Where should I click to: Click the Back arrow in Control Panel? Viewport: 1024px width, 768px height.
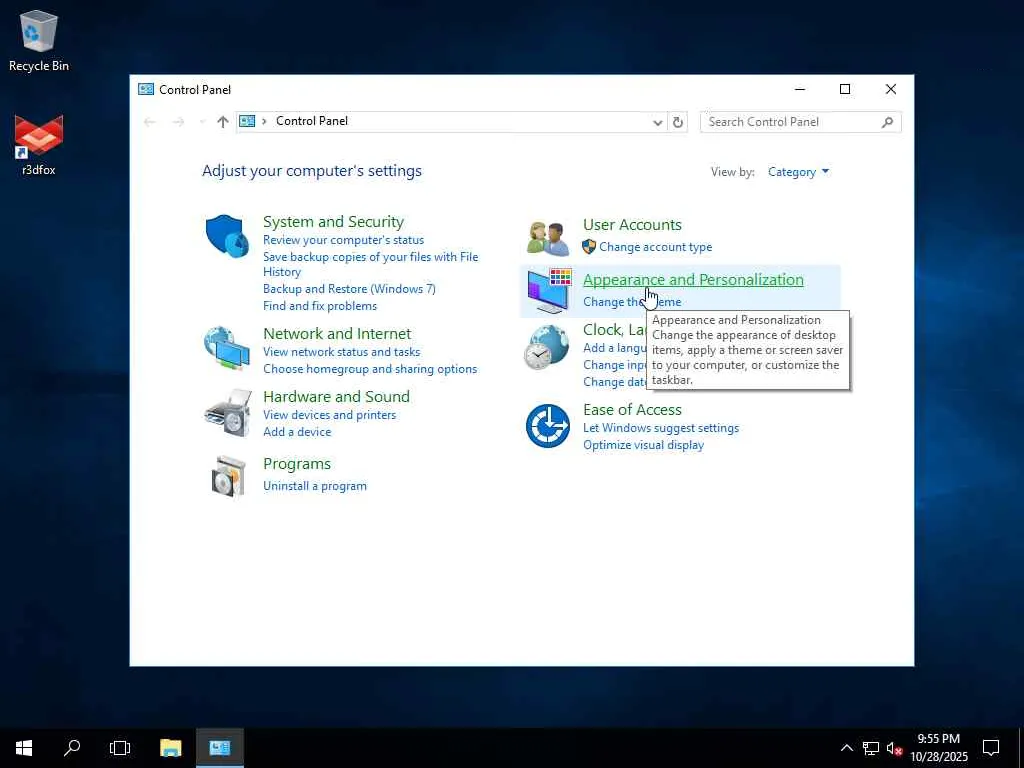tap(150, 121)
